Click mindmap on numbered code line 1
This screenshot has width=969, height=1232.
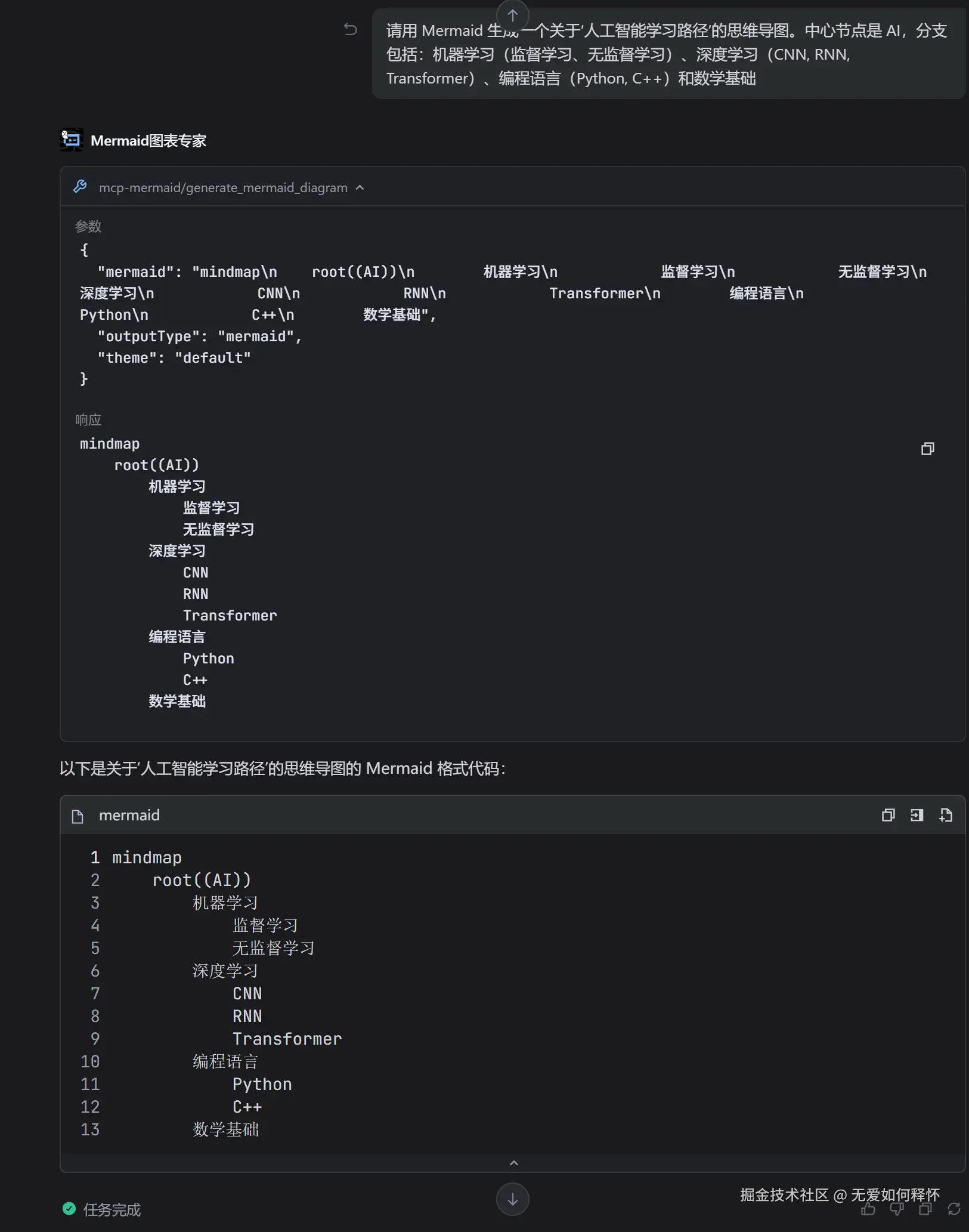click(147, 858)
